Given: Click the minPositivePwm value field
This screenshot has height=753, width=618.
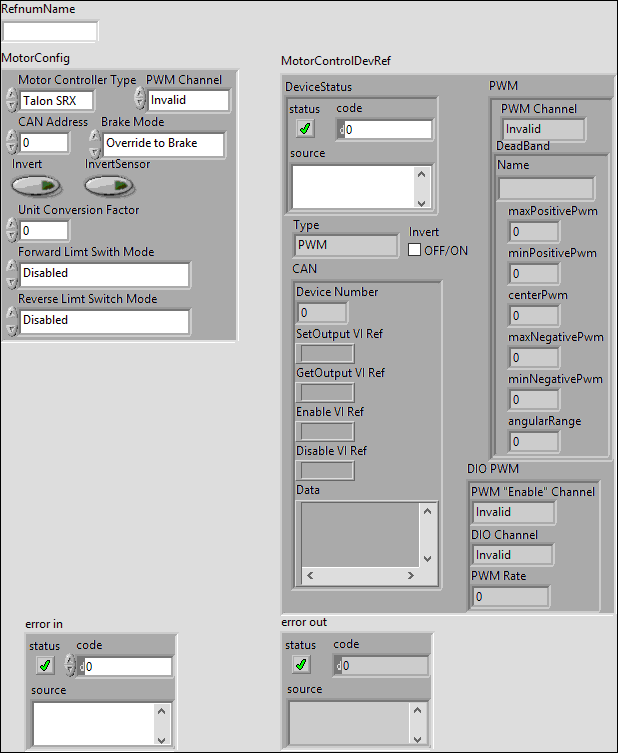Looking at the screenshot, I should 534,274.
